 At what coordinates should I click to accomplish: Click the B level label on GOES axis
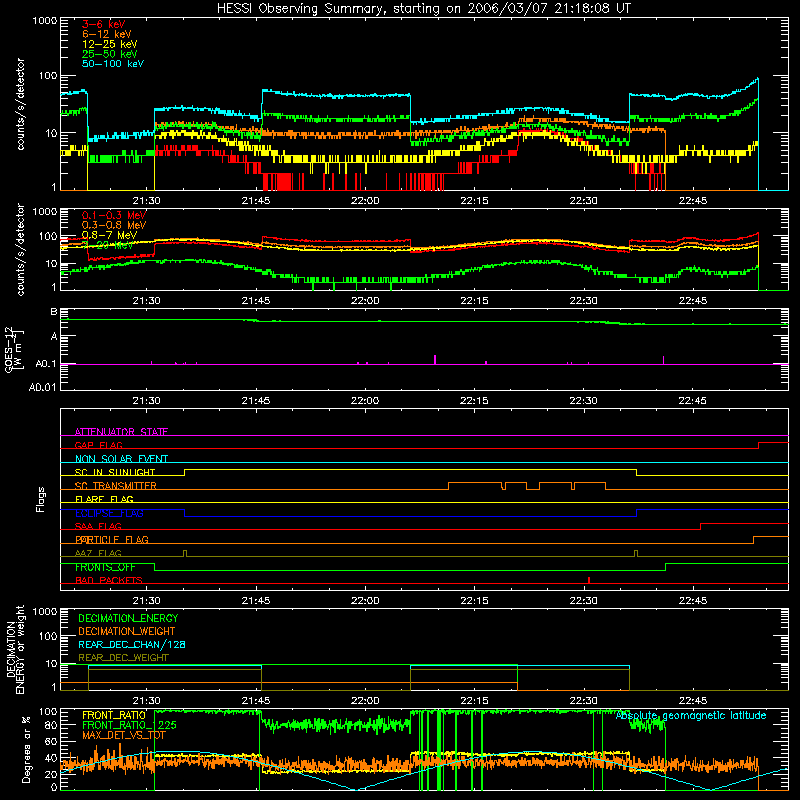click(54, 312)
